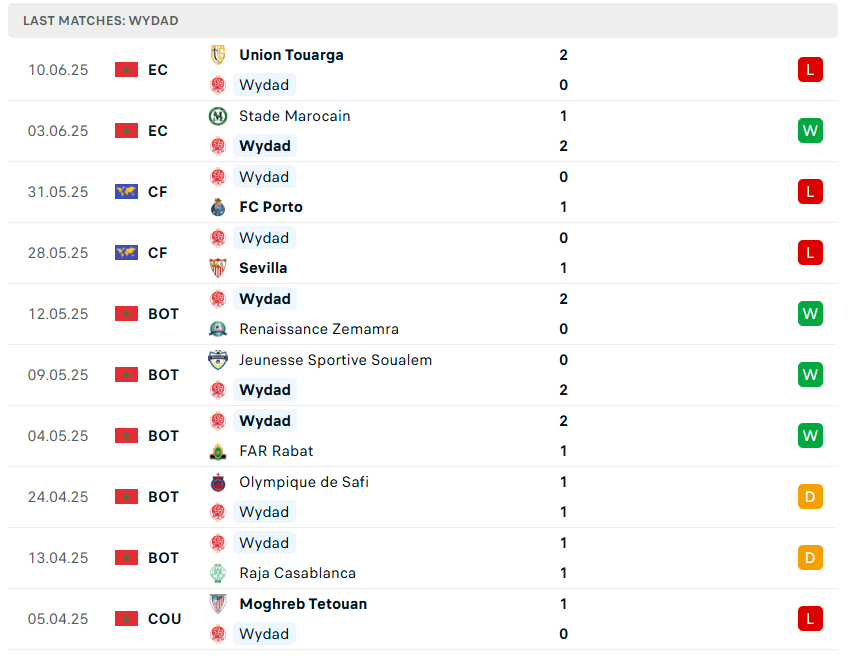Click the world flag on 31.05.25 row
This screenshot has height=660, width=849.
[126, 192]
